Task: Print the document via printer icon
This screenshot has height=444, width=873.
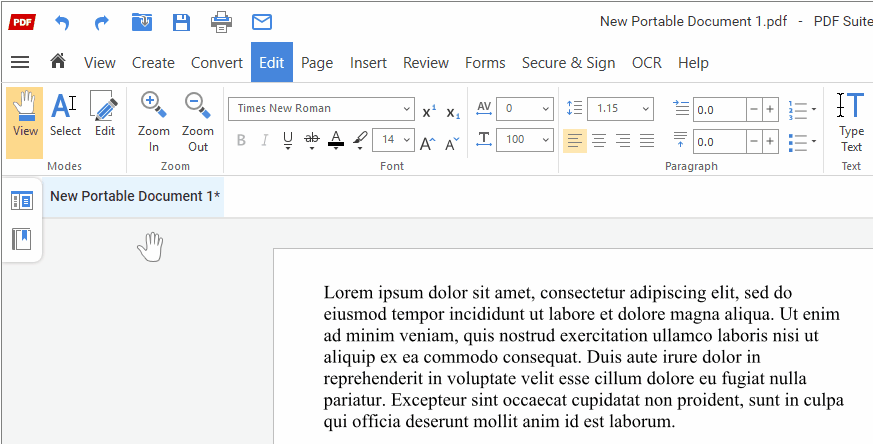Action: [x=222, y=22]
